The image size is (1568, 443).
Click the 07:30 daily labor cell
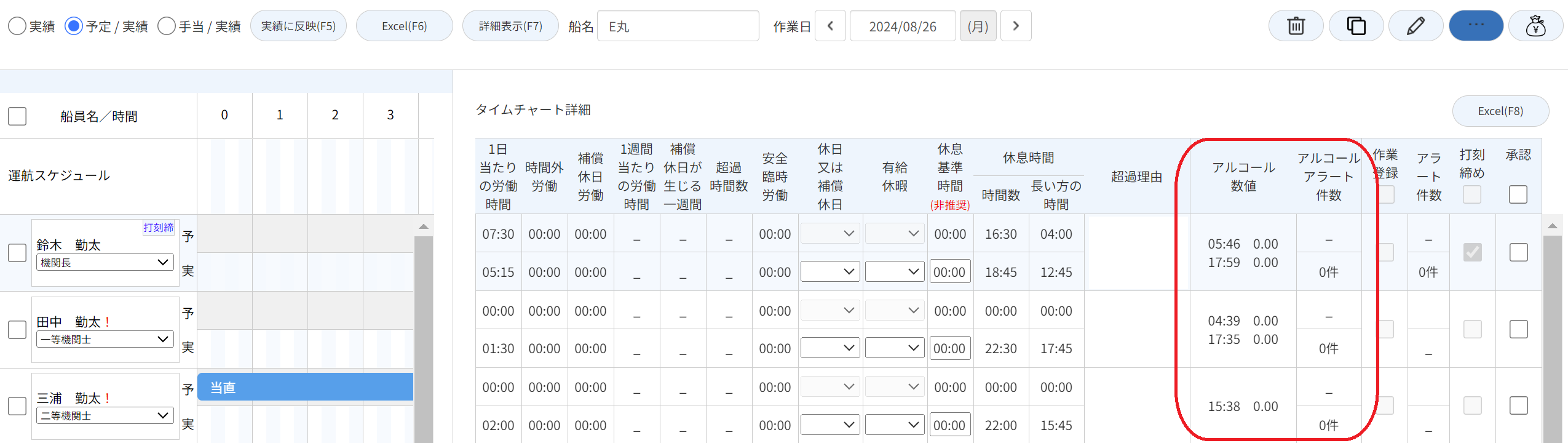[498, 234]
